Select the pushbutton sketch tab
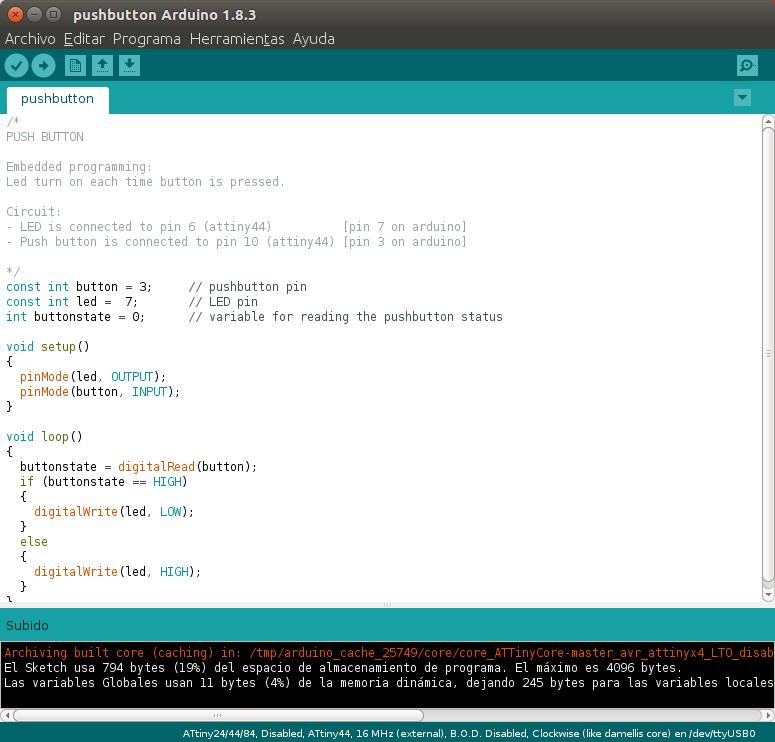Viewport: 775px width, 742px height. tap(57, 99)
